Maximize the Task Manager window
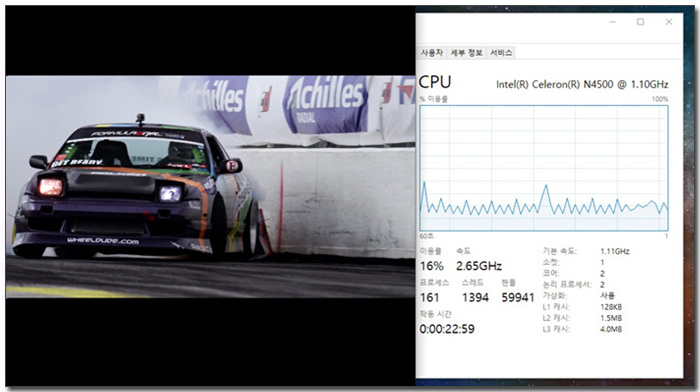Screen dimensions: 700x392 [640, 22]
